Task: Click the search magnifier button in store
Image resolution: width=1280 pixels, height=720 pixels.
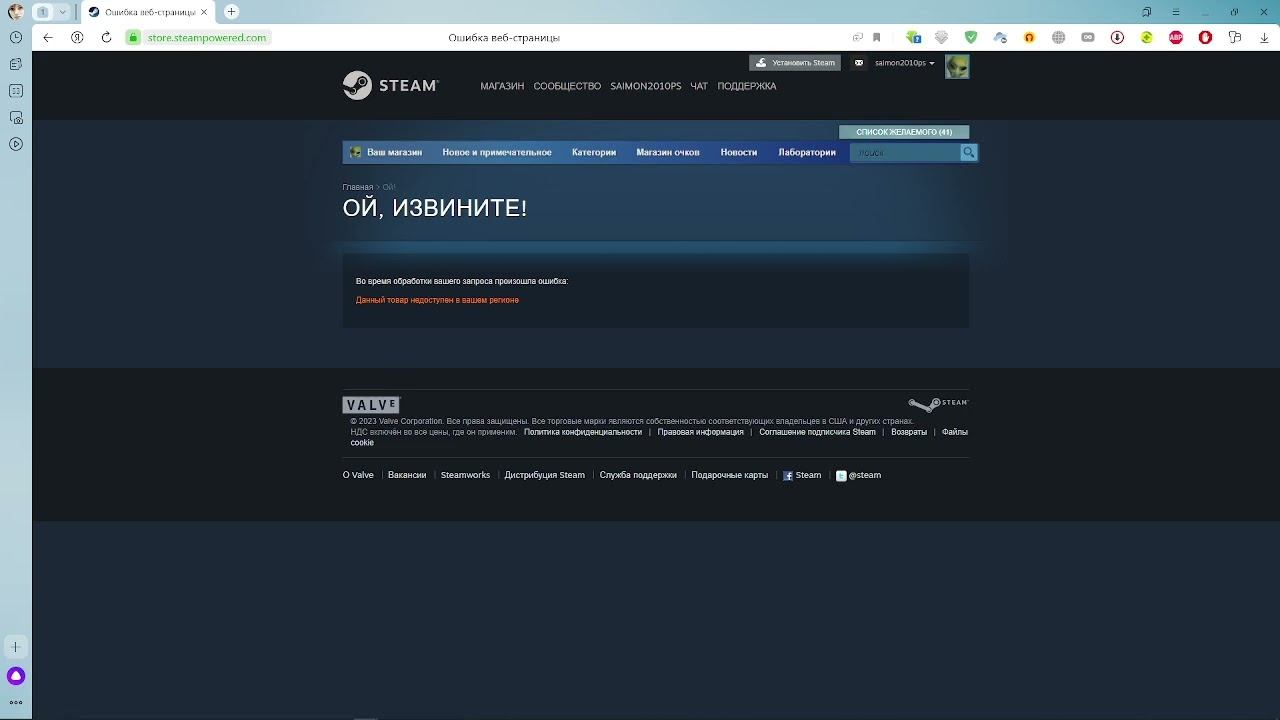Action: click(x=968, y=152)
